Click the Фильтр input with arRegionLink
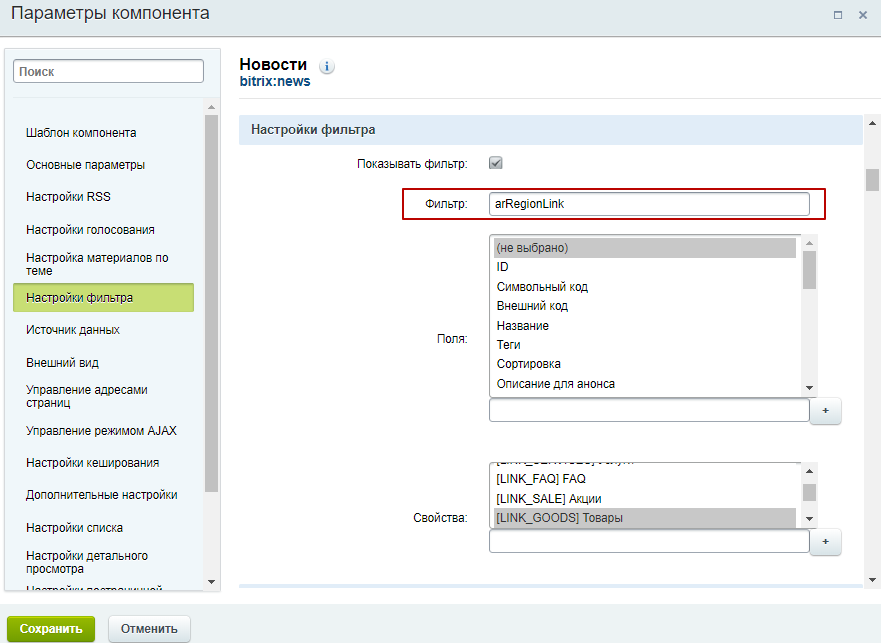 pos(649,204)
